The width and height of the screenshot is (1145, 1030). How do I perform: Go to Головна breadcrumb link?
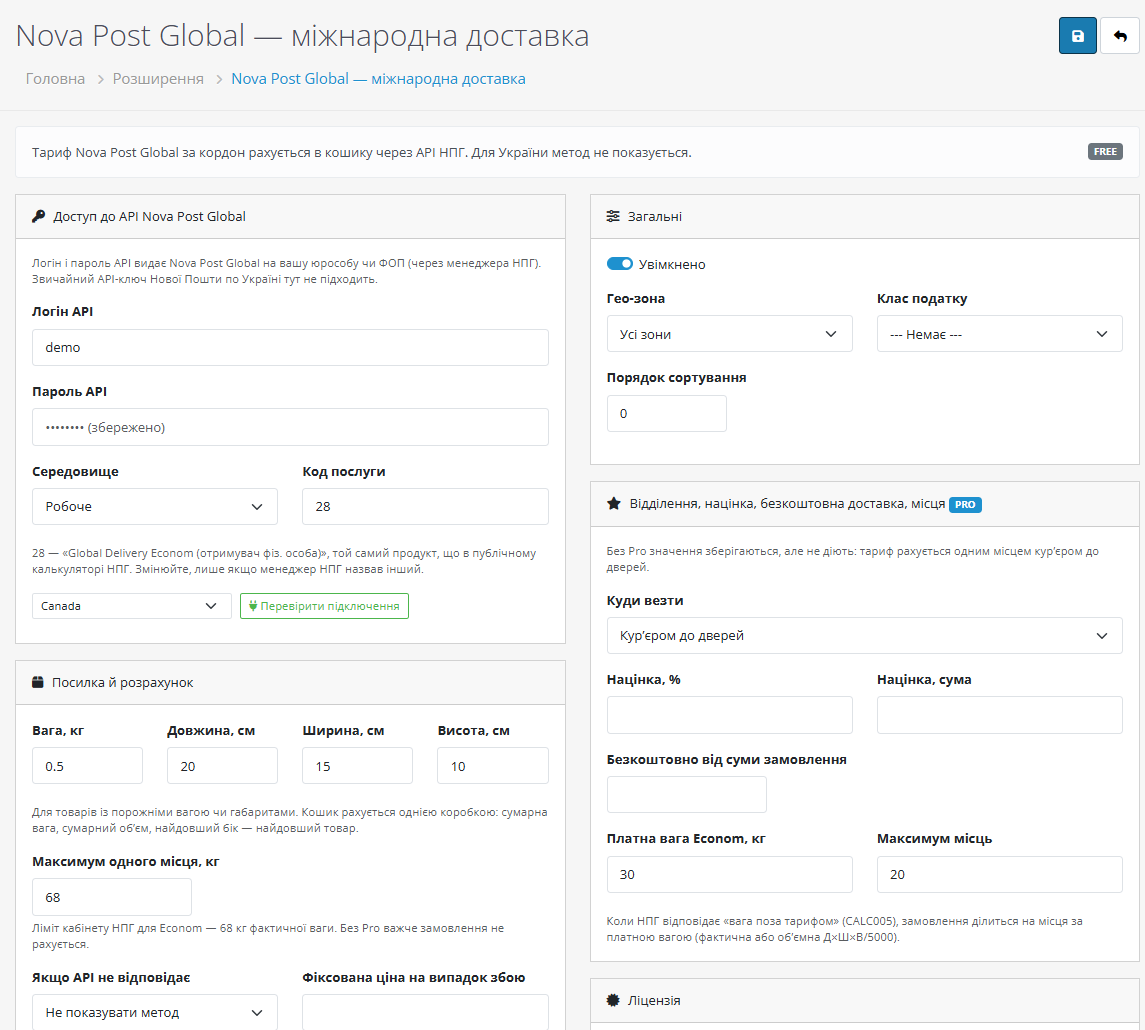click(x=55, y=79)
